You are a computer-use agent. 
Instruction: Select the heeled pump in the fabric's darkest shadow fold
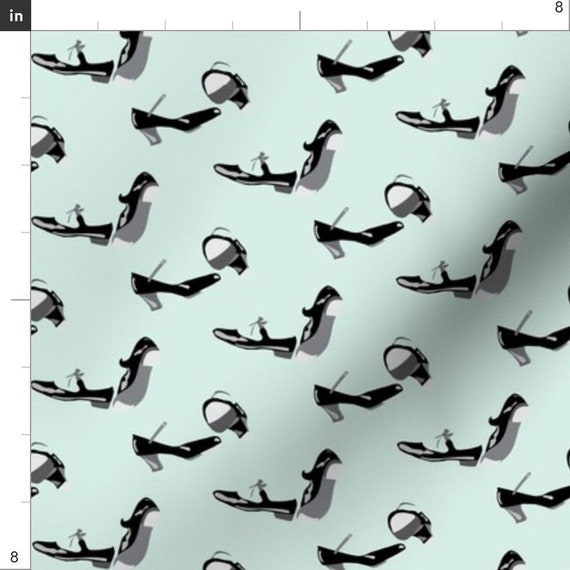click(x=533, y=338)
